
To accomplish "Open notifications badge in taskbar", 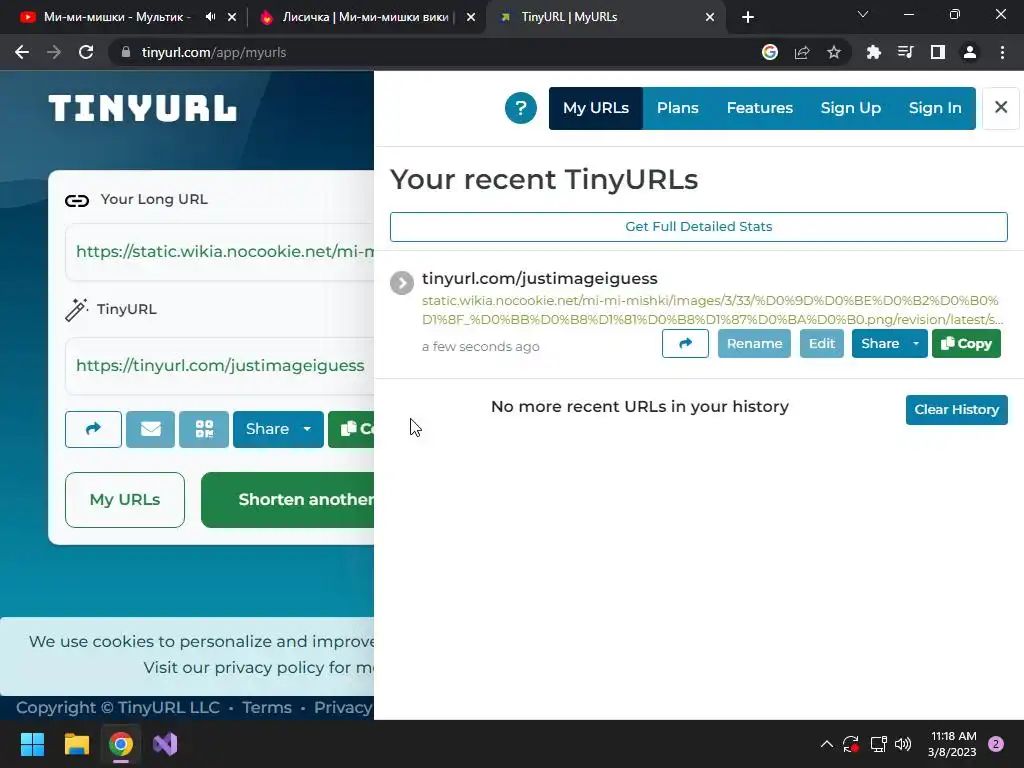I will tap(996, 744).
